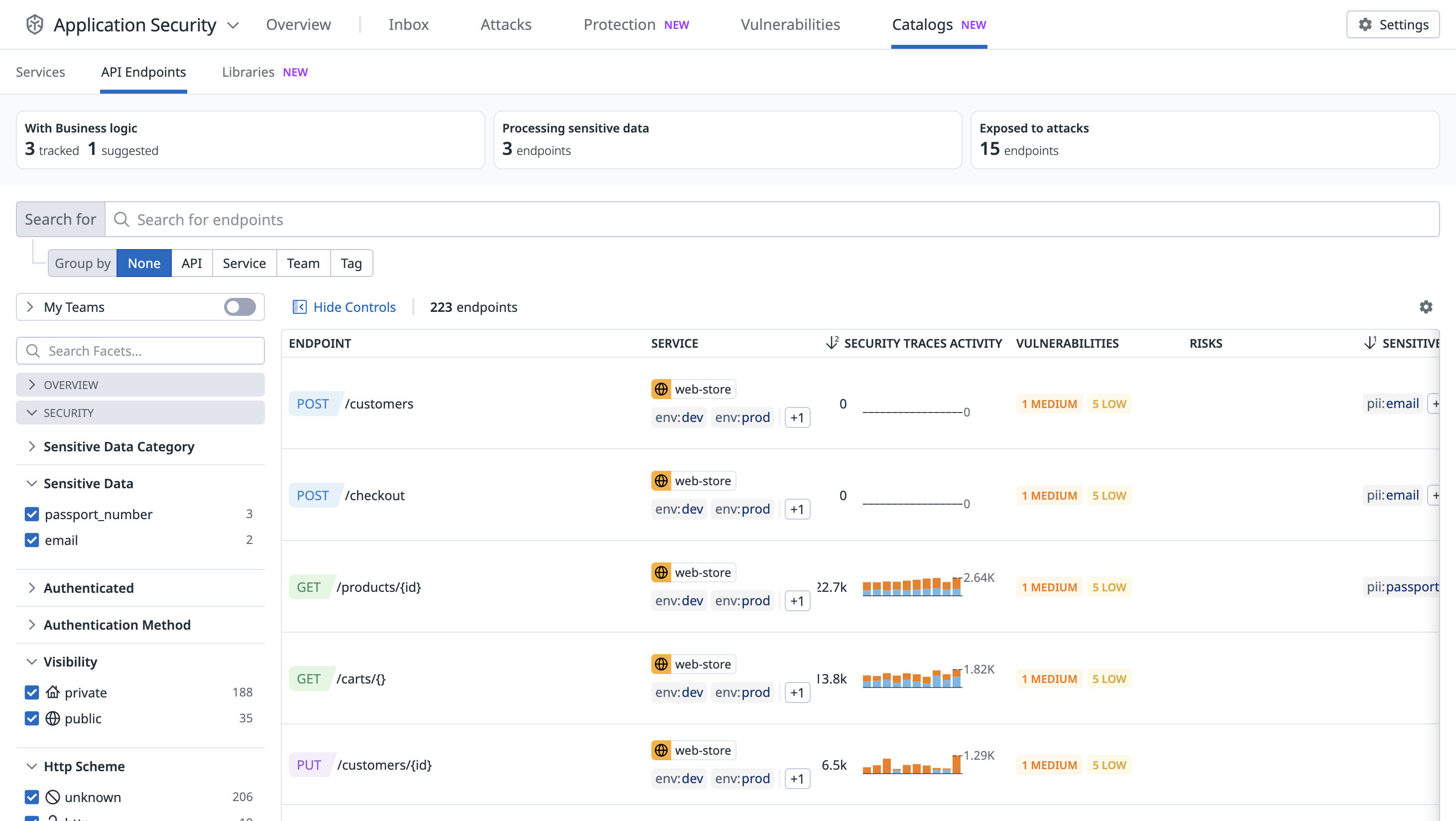Click the table column settings gear icon
The width and height of the screenshot is (1456, 821).
[x=1426, y=306]
